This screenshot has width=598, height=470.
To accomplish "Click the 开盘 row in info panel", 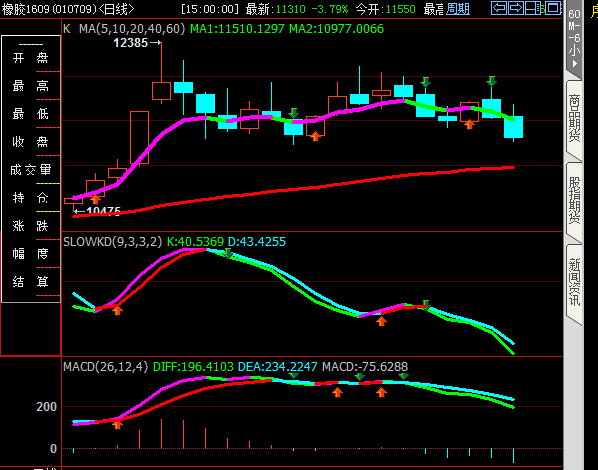I will point(31,58).
